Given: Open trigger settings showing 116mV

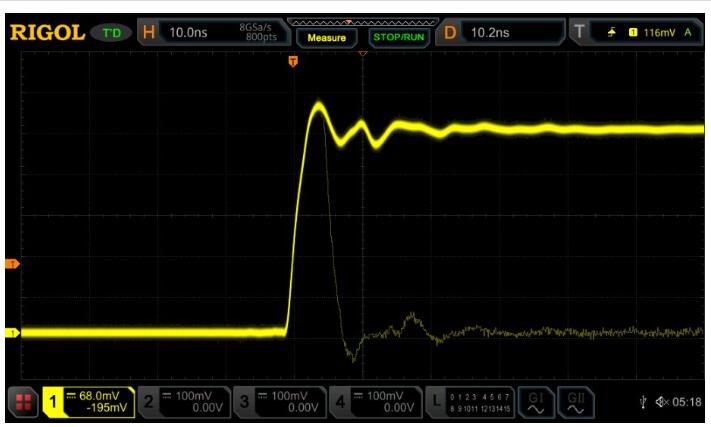Looking at the screenshot, I should 636,33.
